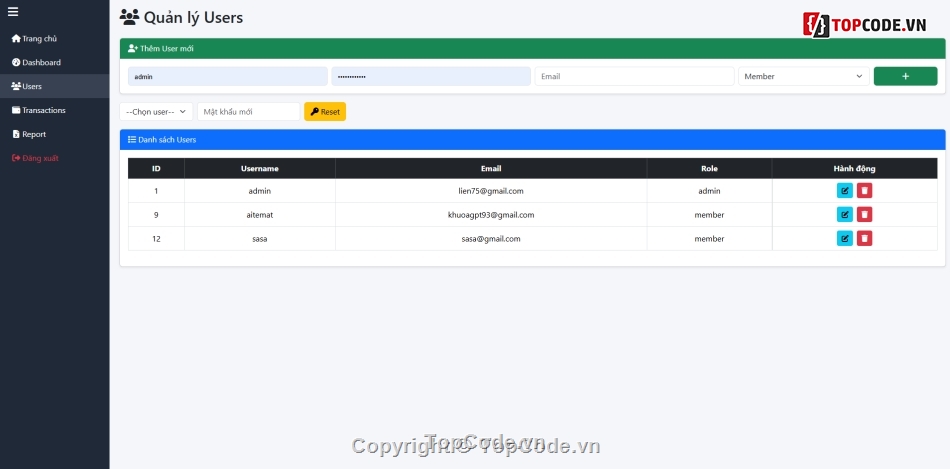Click the Username column header

pyautogui.click(x=260, y=168)
